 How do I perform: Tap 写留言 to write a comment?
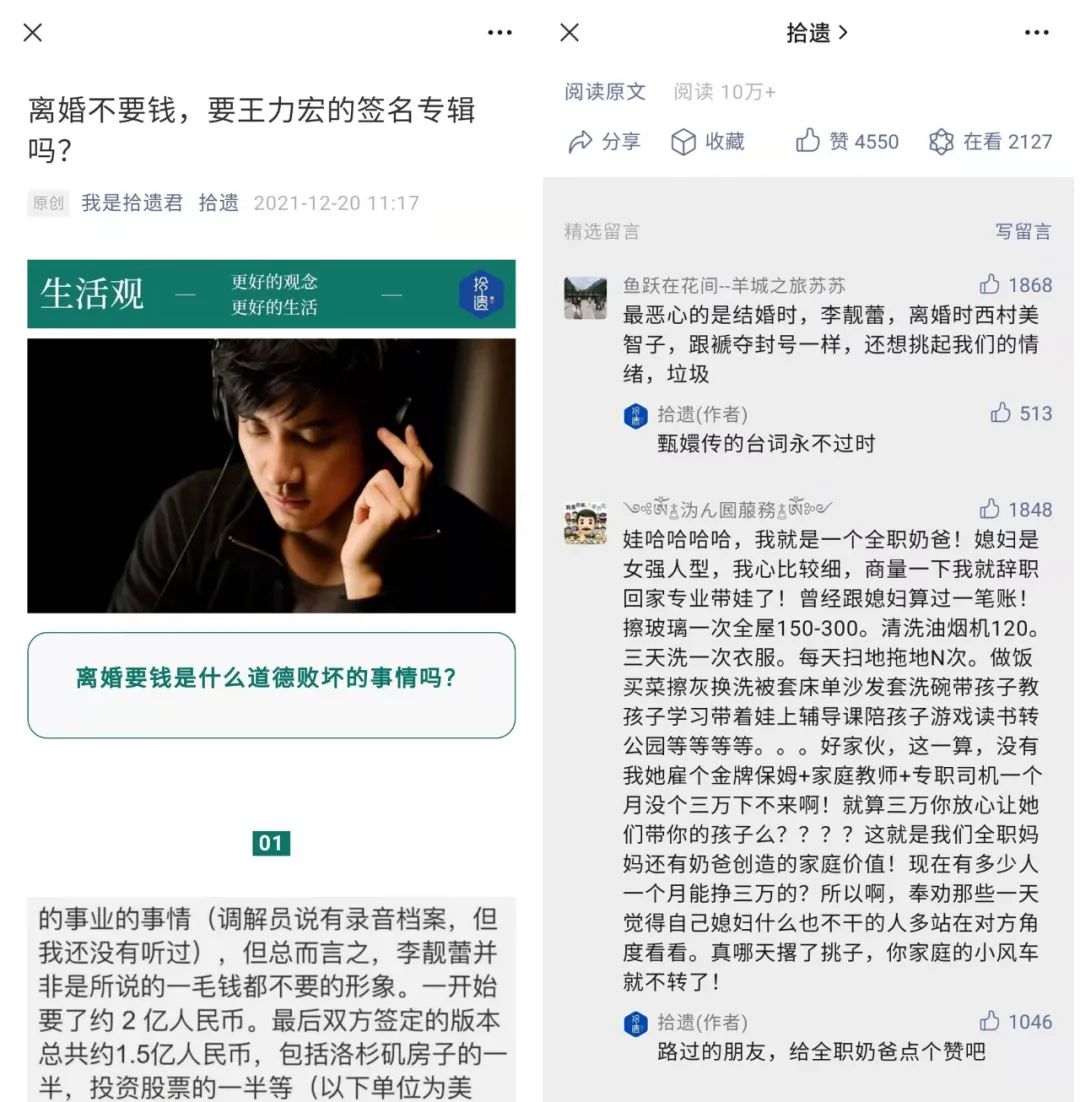1023,231
